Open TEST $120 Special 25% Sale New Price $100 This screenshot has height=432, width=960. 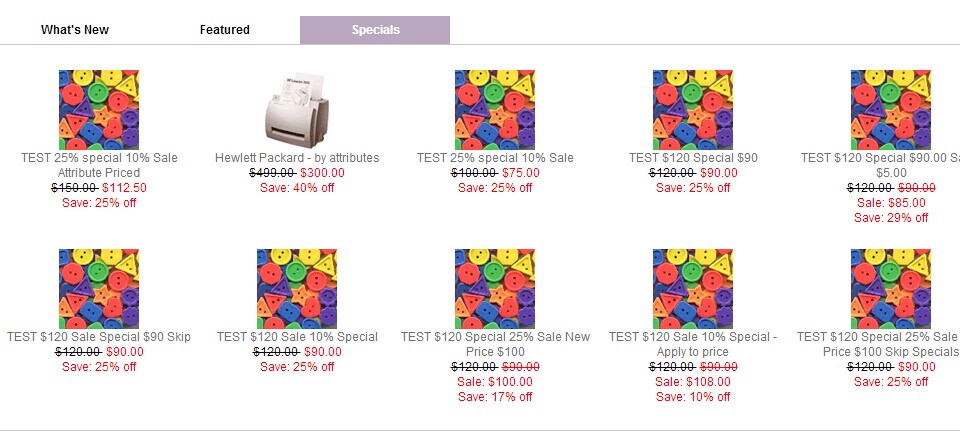(495, 344)
